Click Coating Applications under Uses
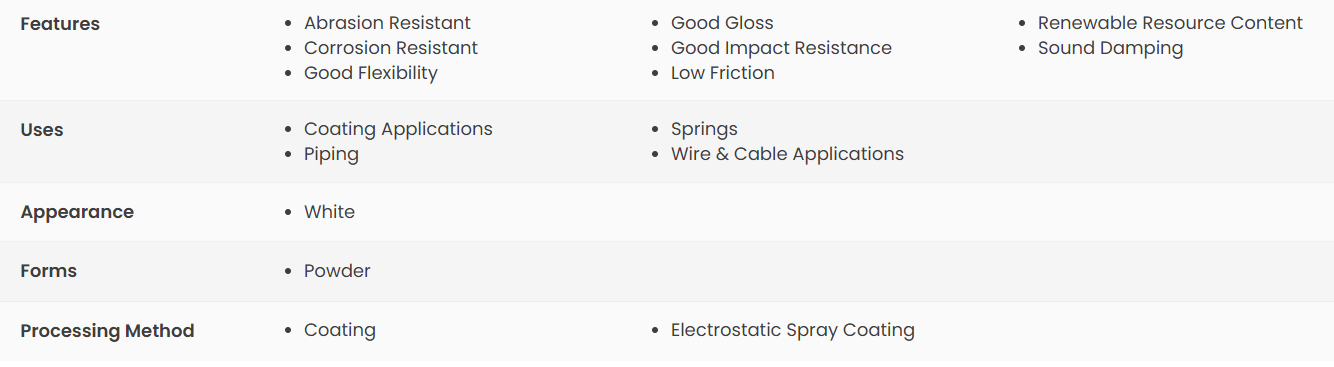Image resolution: width=1334 pixels, height=367 pixels. pos(398,129)
